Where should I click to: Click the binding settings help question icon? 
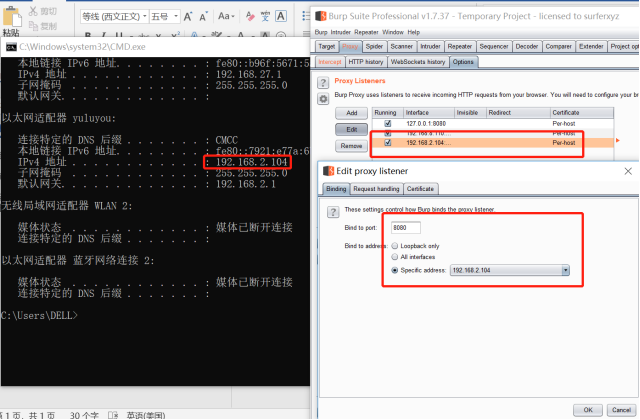[333, 212]
